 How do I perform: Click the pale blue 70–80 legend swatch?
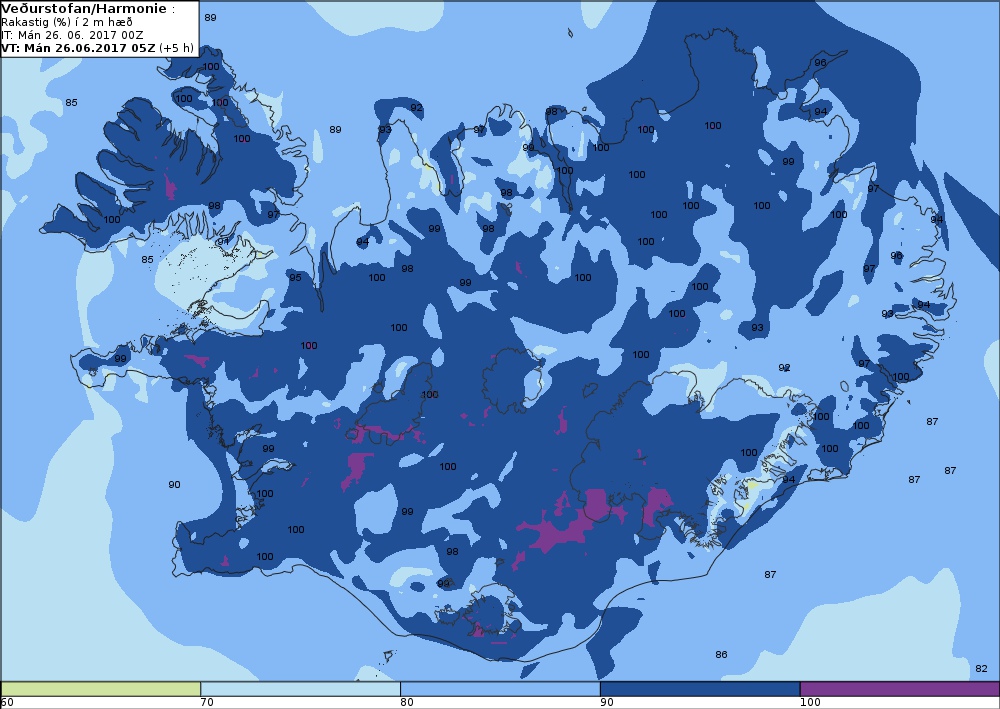click(x=300, y=689)
